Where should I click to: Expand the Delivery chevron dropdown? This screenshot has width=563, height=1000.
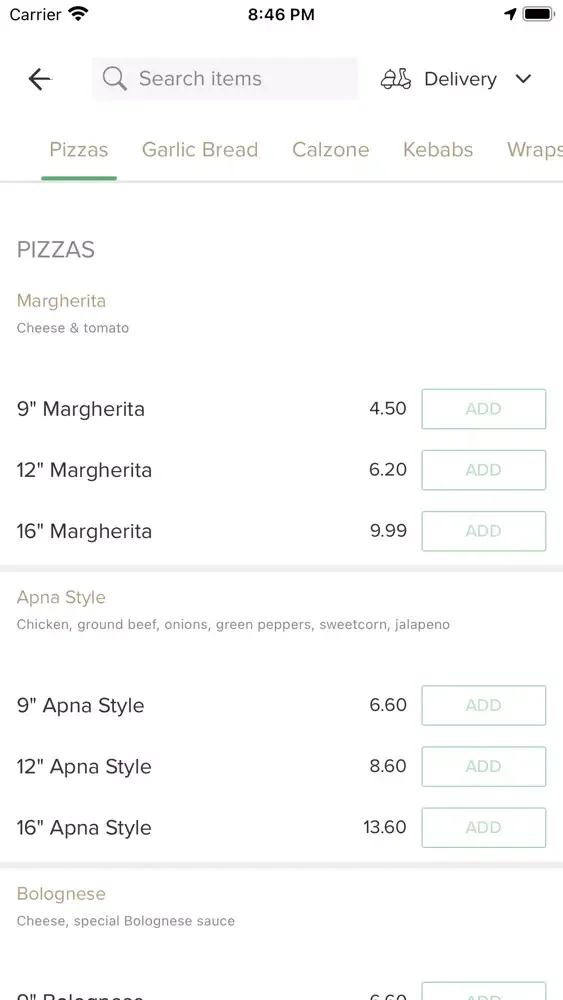tap(523, 79)
